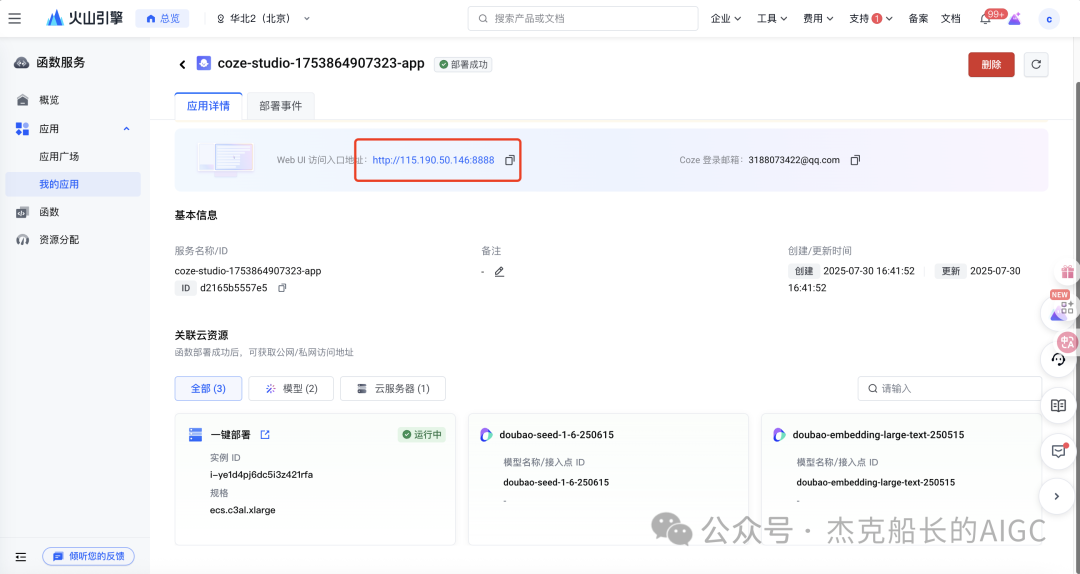The height and width of the screenshot is (574, 1080).
Task: Click the red 删除 button
Action: tap(991, 64)
